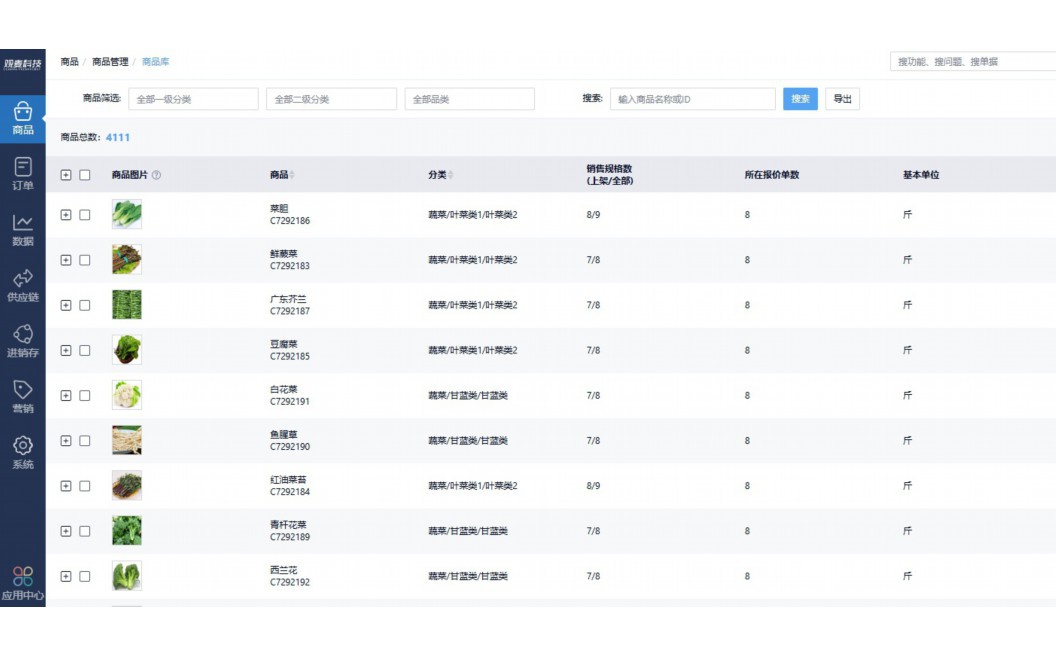
Task: Click the 导出 export button
Action: coord(842,99)
